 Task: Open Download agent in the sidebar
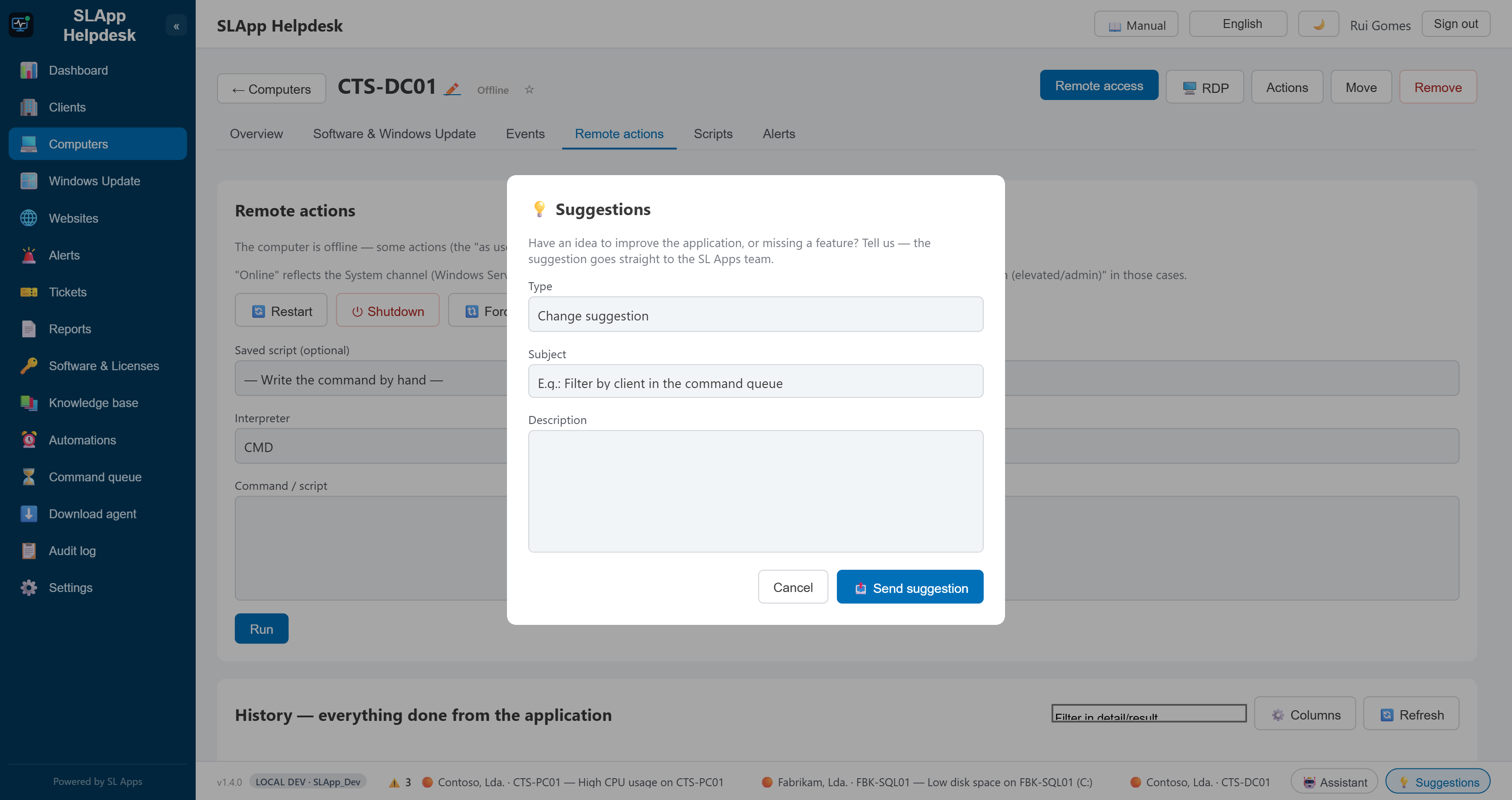tap(97, 514)
